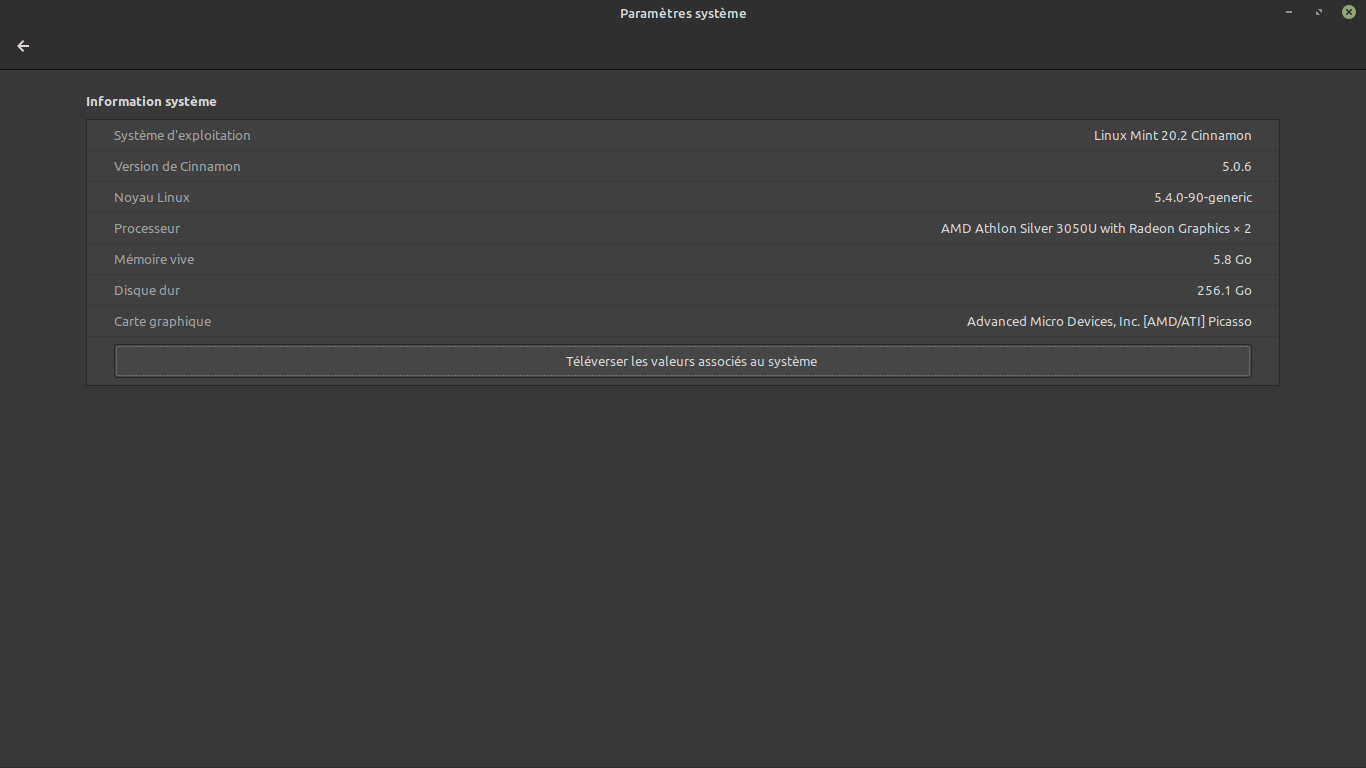
Task: Maximize the Paramètres système window
Action: click(x=1319, y=12)
